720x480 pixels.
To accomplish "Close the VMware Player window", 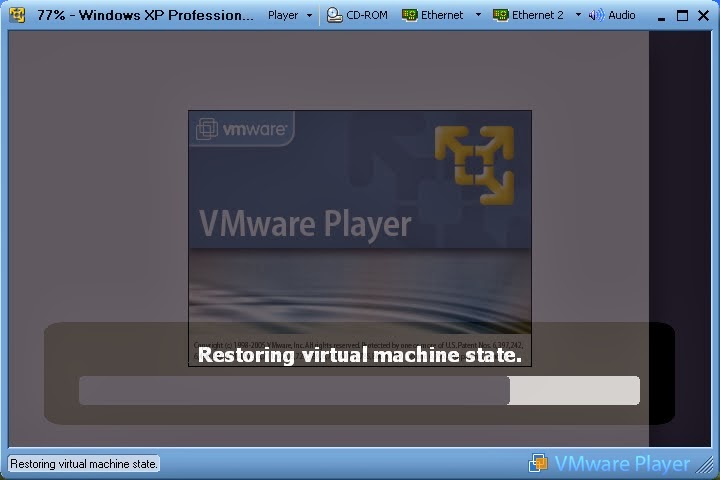I will [x=703, y=16].
